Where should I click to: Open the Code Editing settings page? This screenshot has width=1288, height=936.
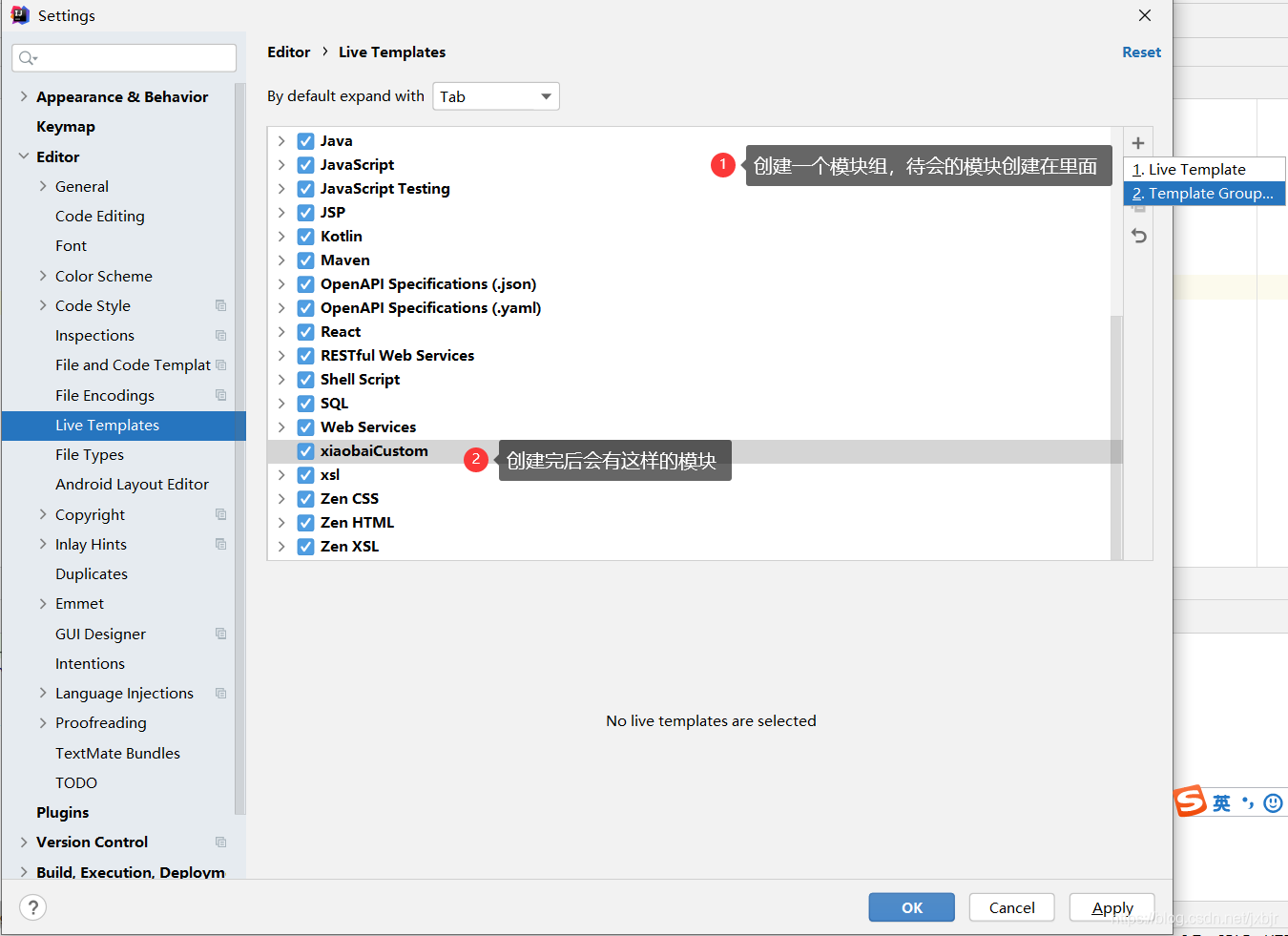(x=100, y=217)
